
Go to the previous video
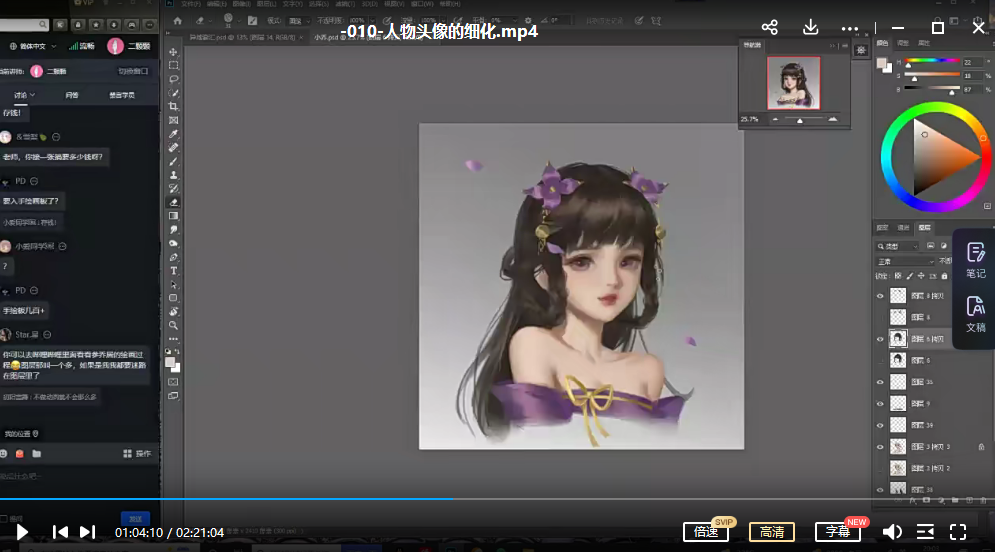(x=60, y=532)
